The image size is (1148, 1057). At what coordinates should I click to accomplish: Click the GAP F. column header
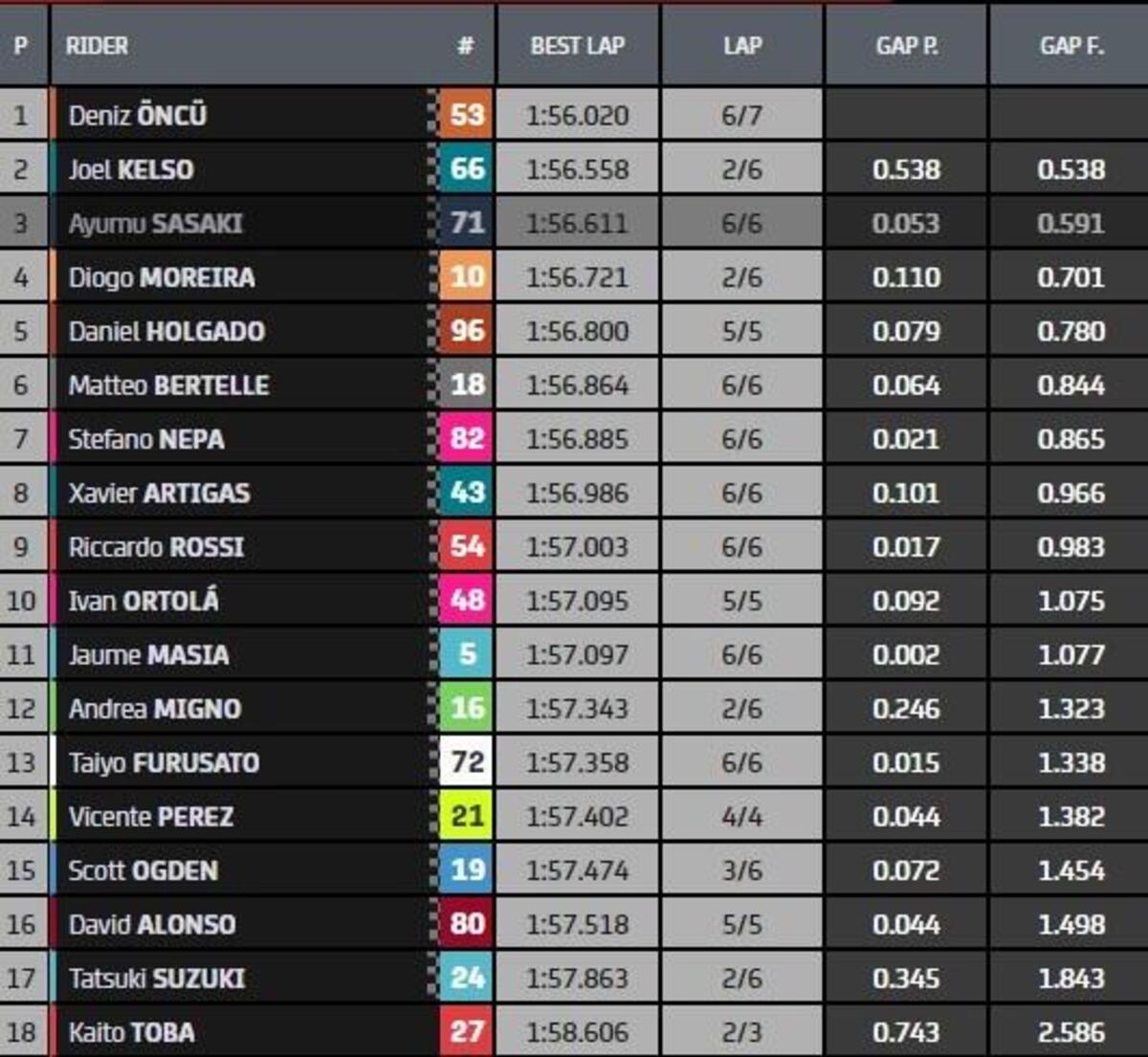pyautogui.click(x=1071, y=46)
